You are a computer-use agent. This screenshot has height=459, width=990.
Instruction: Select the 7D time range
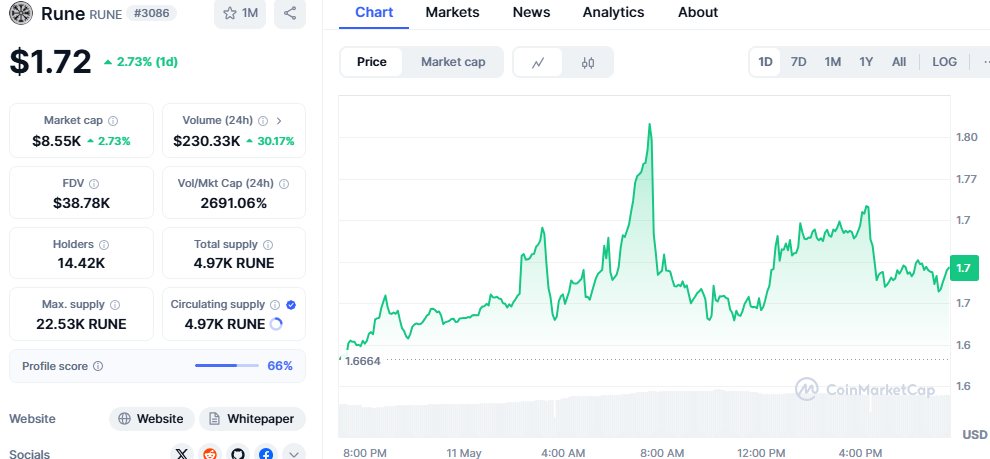point(799,62)
